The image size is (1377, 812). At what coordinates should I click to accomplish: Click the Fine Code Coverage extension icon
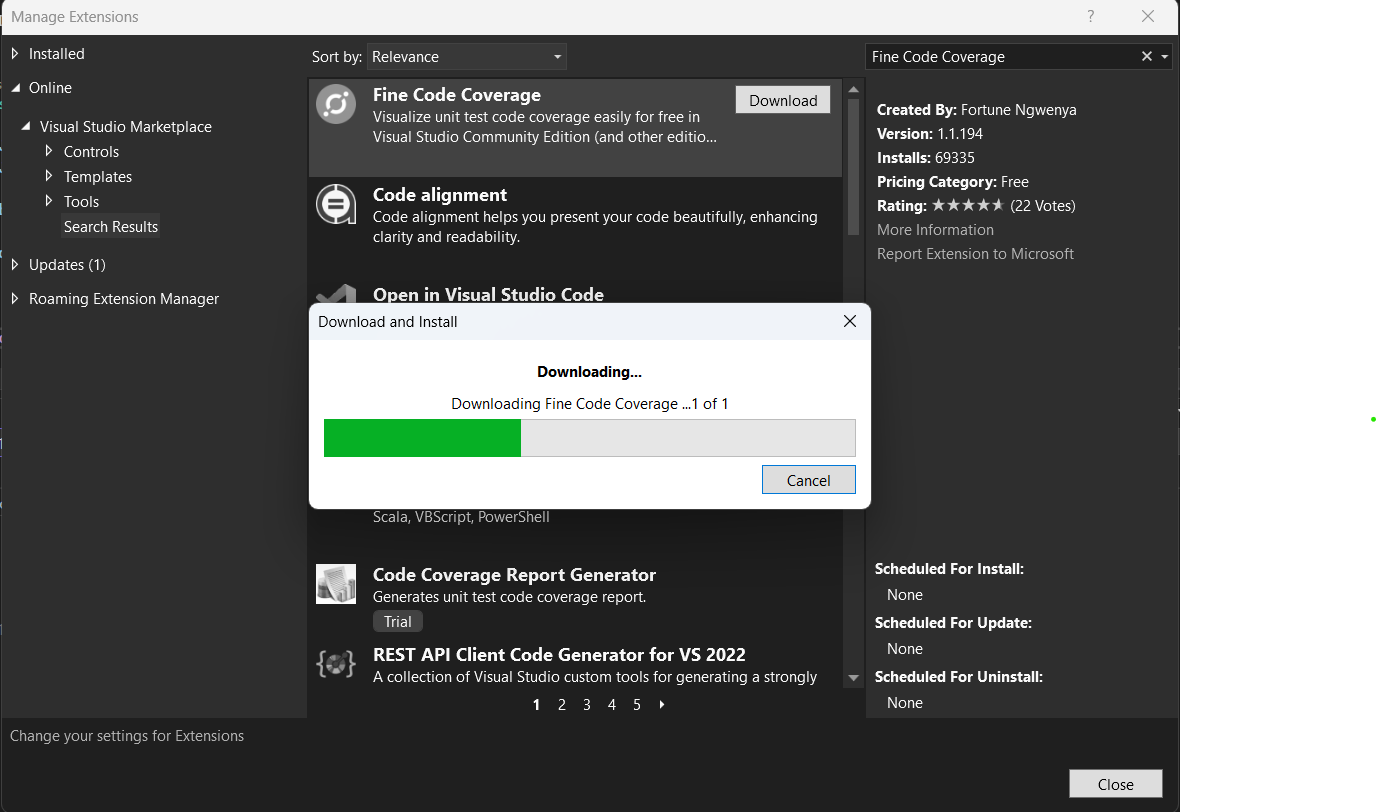tap(336, 104)
